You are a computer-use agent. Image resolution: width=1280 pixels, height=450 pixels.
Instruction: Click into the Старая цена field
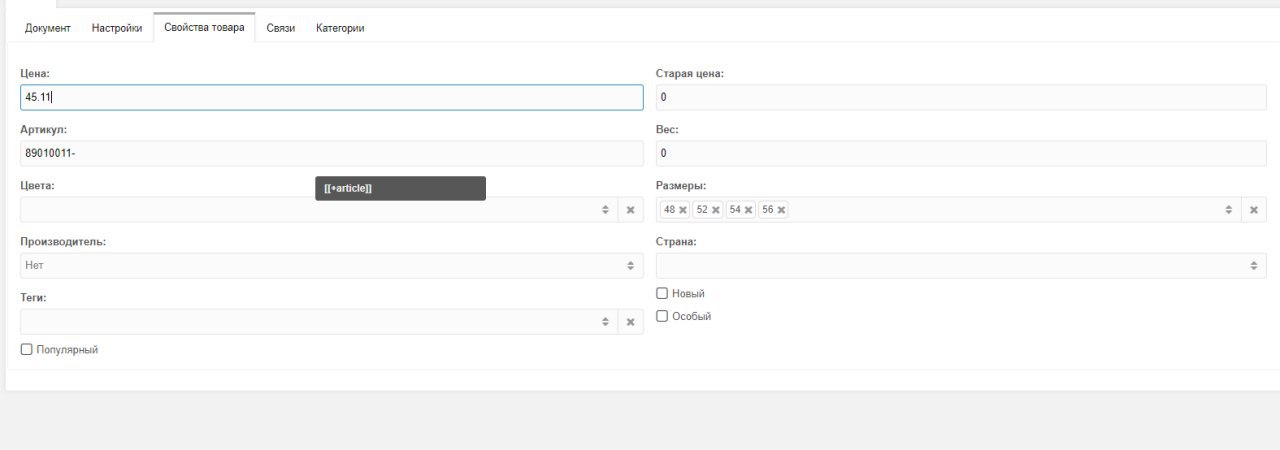(x=962, y=97)
